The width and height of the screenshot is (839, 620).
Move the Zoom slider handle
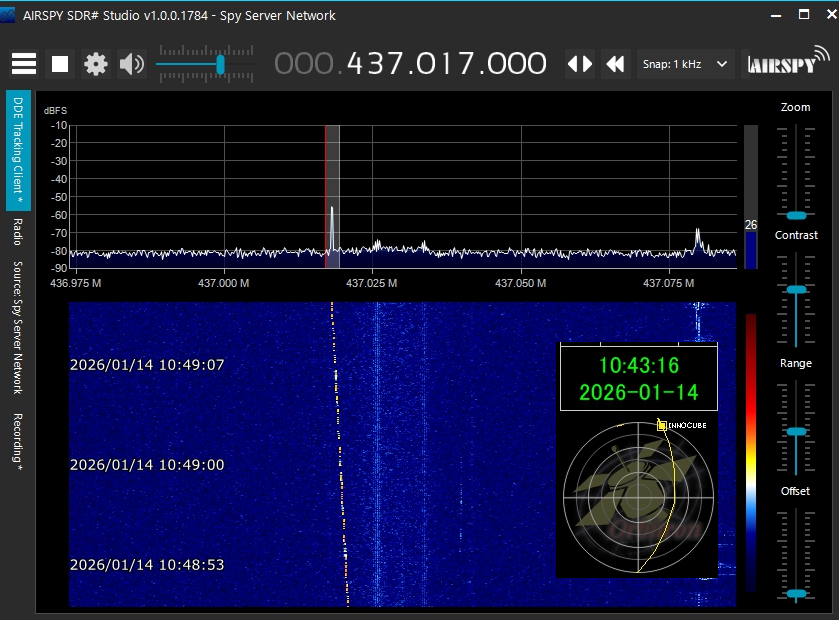click(796, 216)
